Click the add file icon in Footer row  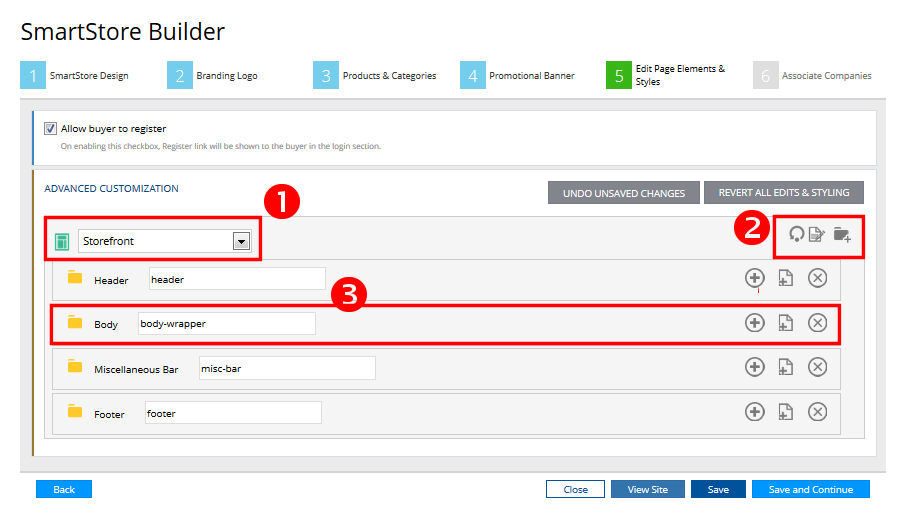(x=786, y=412)
